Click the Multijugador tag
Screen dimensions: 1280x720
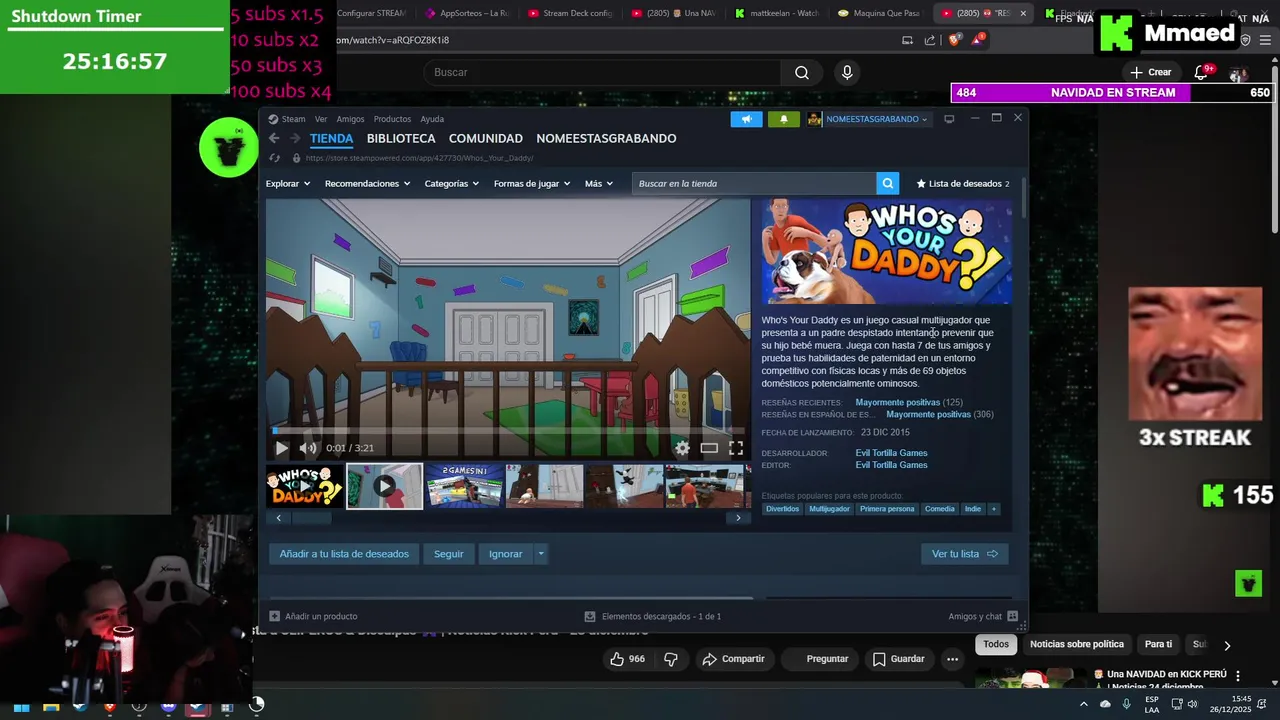829,509
